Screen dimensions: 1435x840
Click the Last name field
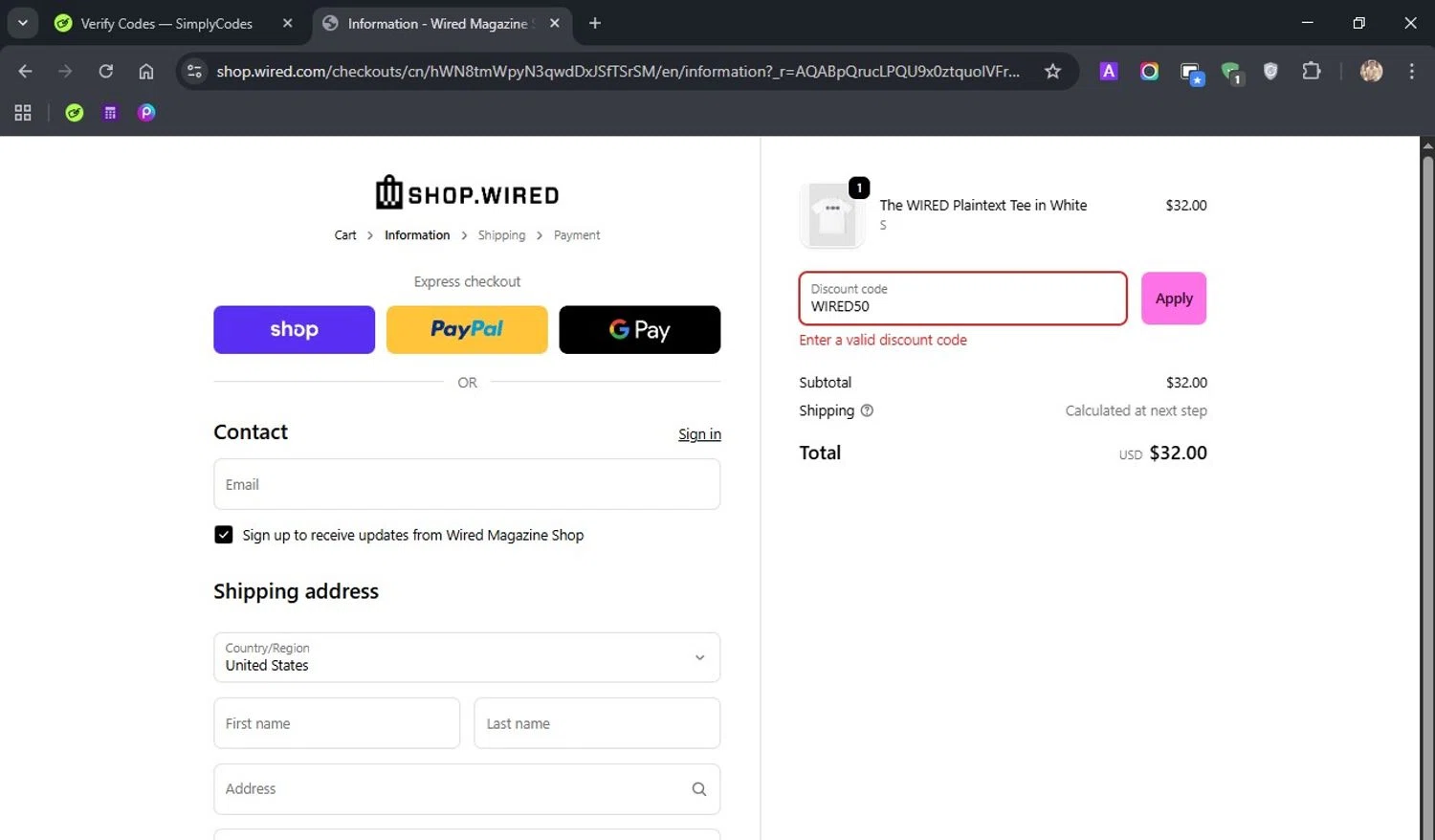(x=597, y=723)
